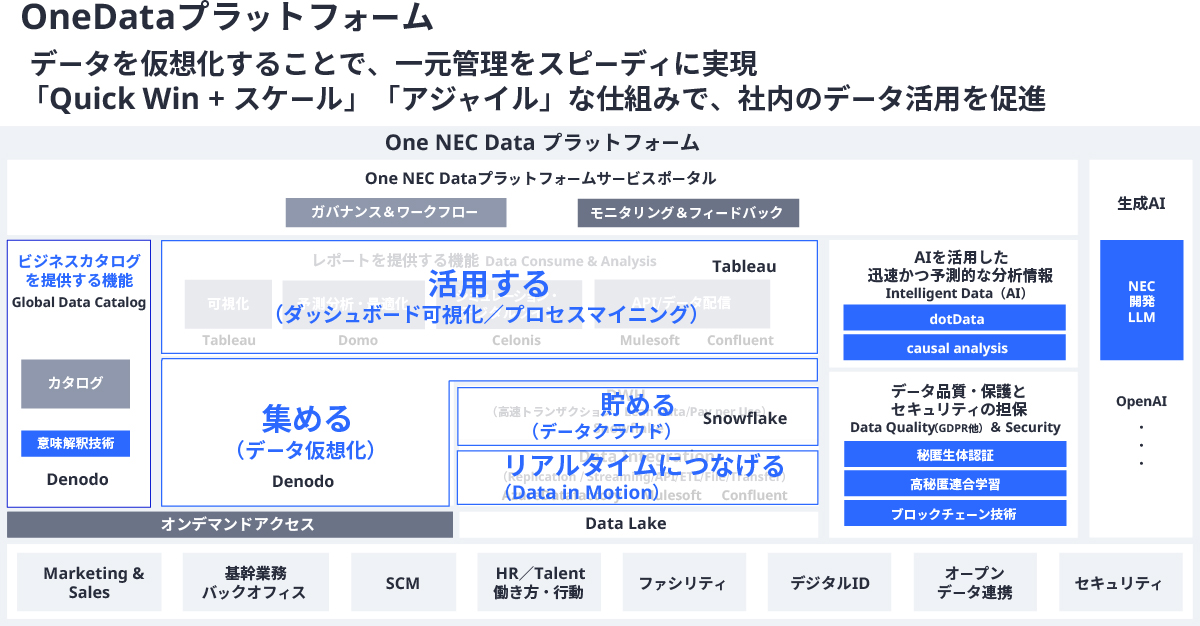The width and height of the screenshot is (1200, 626).
Task: Click the HR／Talent 働き方・行動 tile
Action: pyautogui.click(x=540, y=582)
